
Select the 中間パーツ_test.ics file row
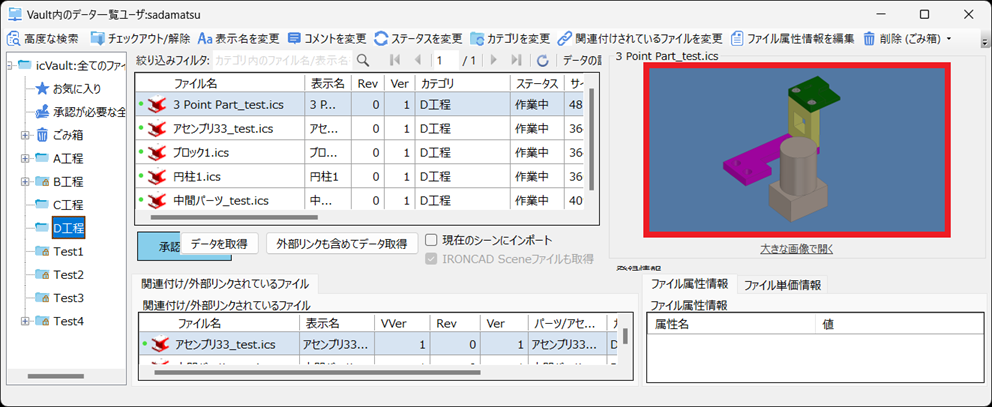pyautogui.click(x=359, y=201)
